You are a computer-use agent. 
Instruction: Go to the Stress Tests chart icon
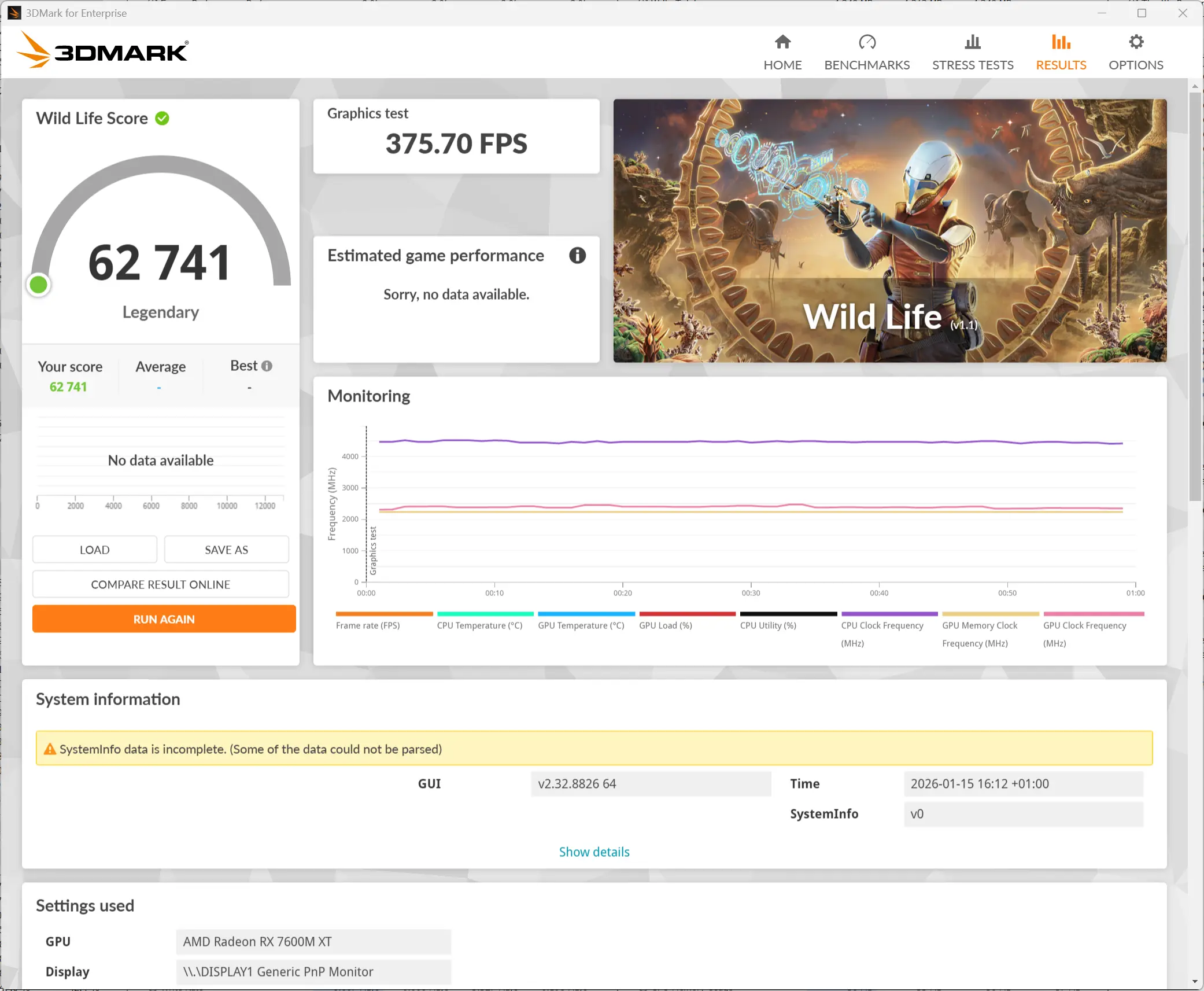pyautogui.click(x=972, y=42)
